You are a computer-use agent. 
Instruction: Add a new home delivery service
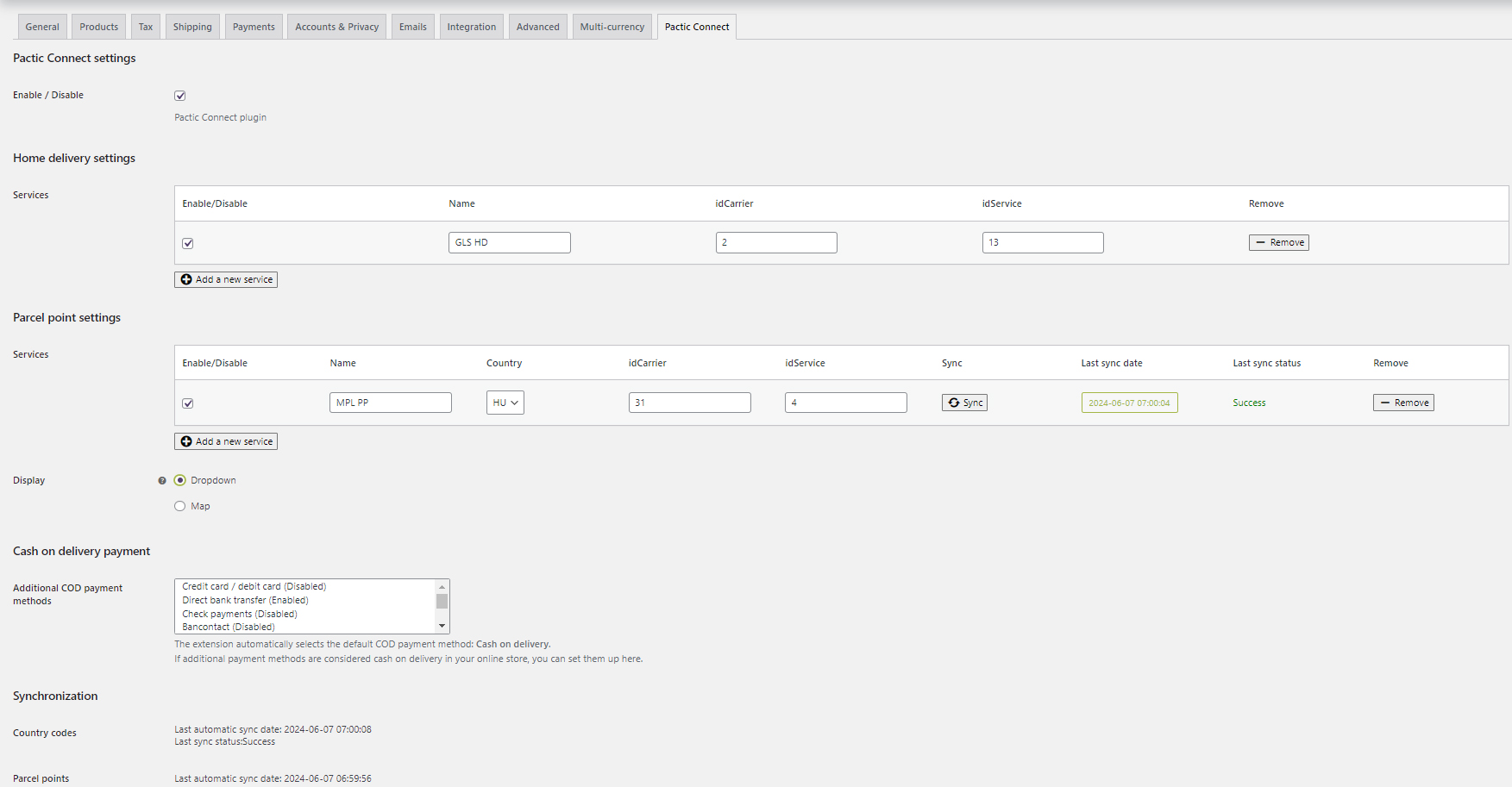click(226, 279)
